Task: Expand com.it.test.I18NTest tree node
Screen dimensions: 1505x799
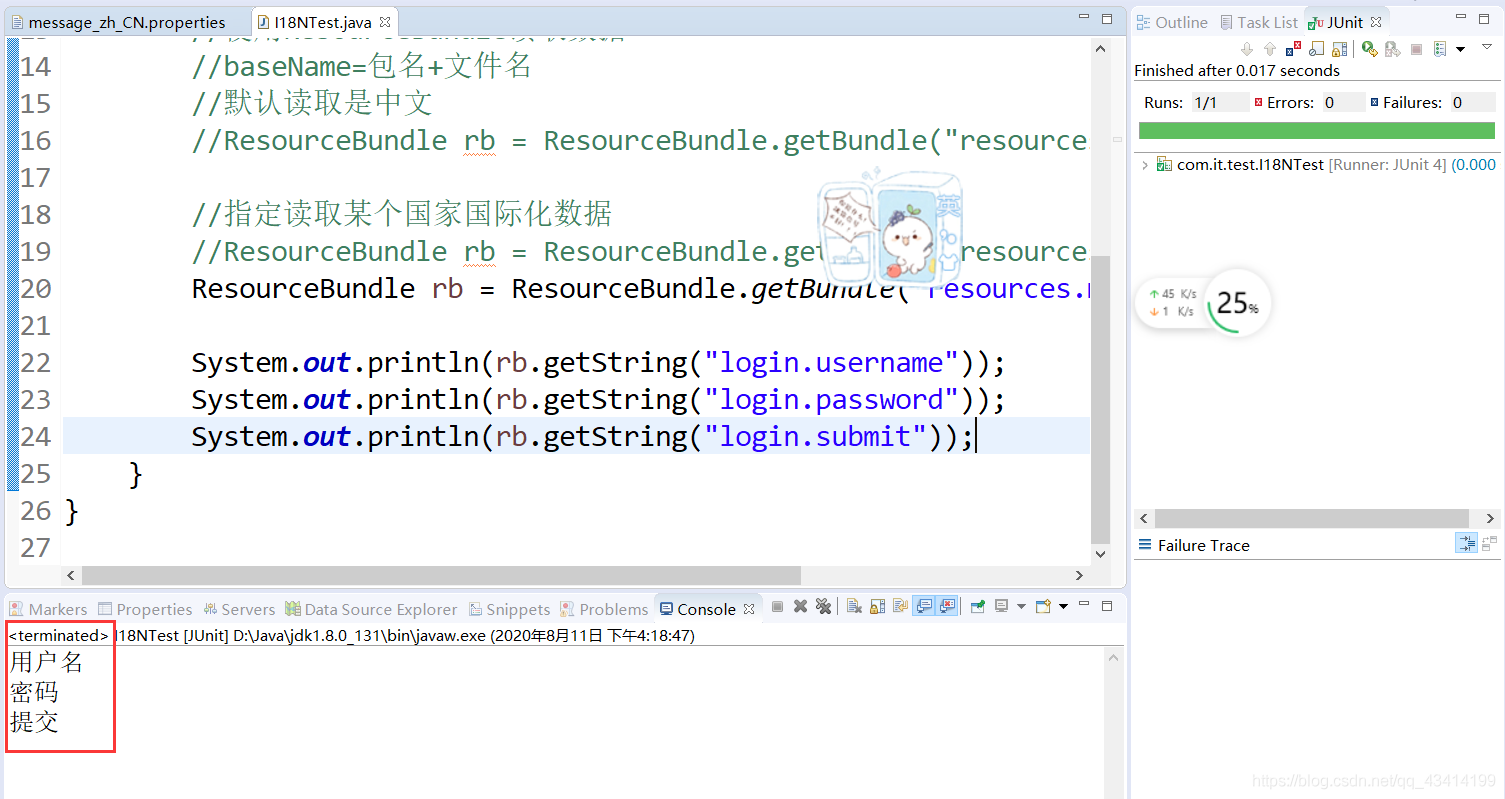Action: pyautogui.click(x=1145, y=164)
